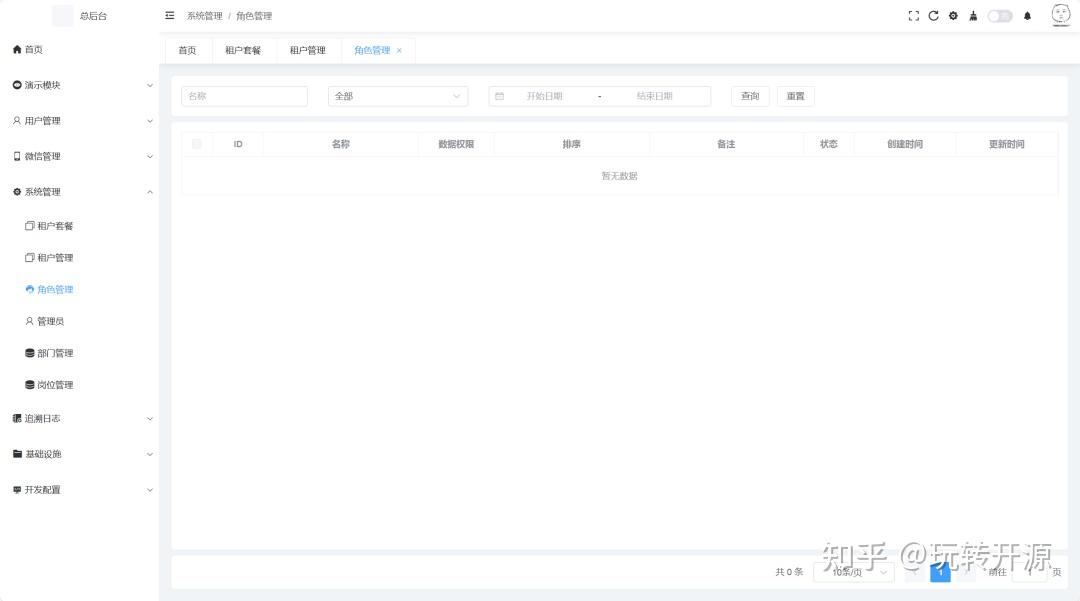
Task: Click the user avatar in the top-right corner
Action: 1059,15
